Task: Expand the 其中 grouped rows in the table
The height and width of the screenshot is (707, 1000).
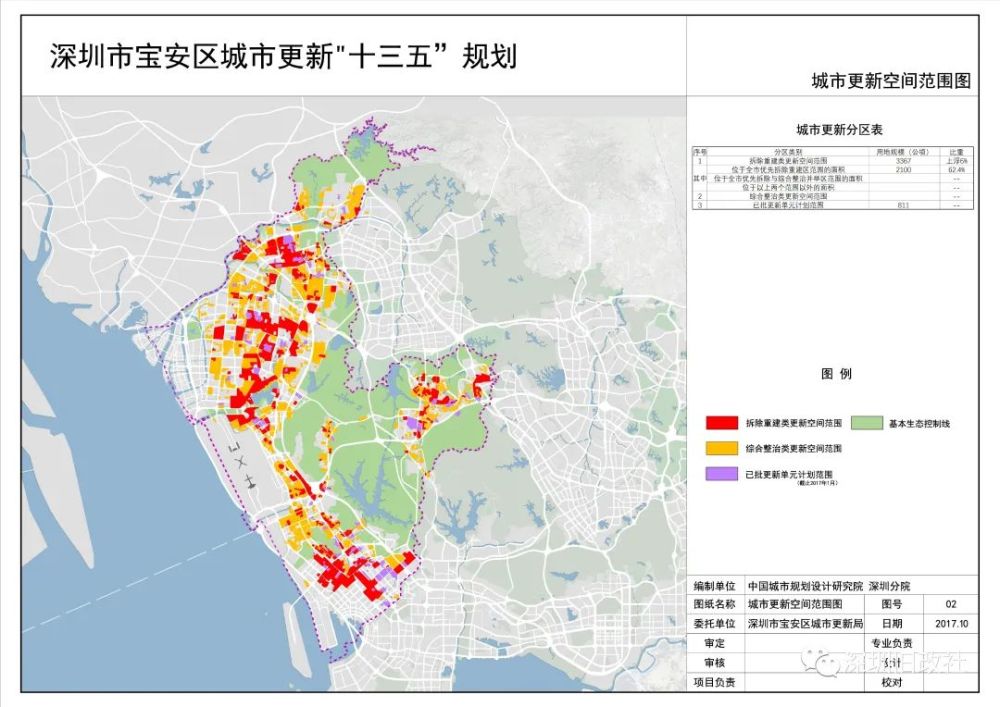Action: 701,180
